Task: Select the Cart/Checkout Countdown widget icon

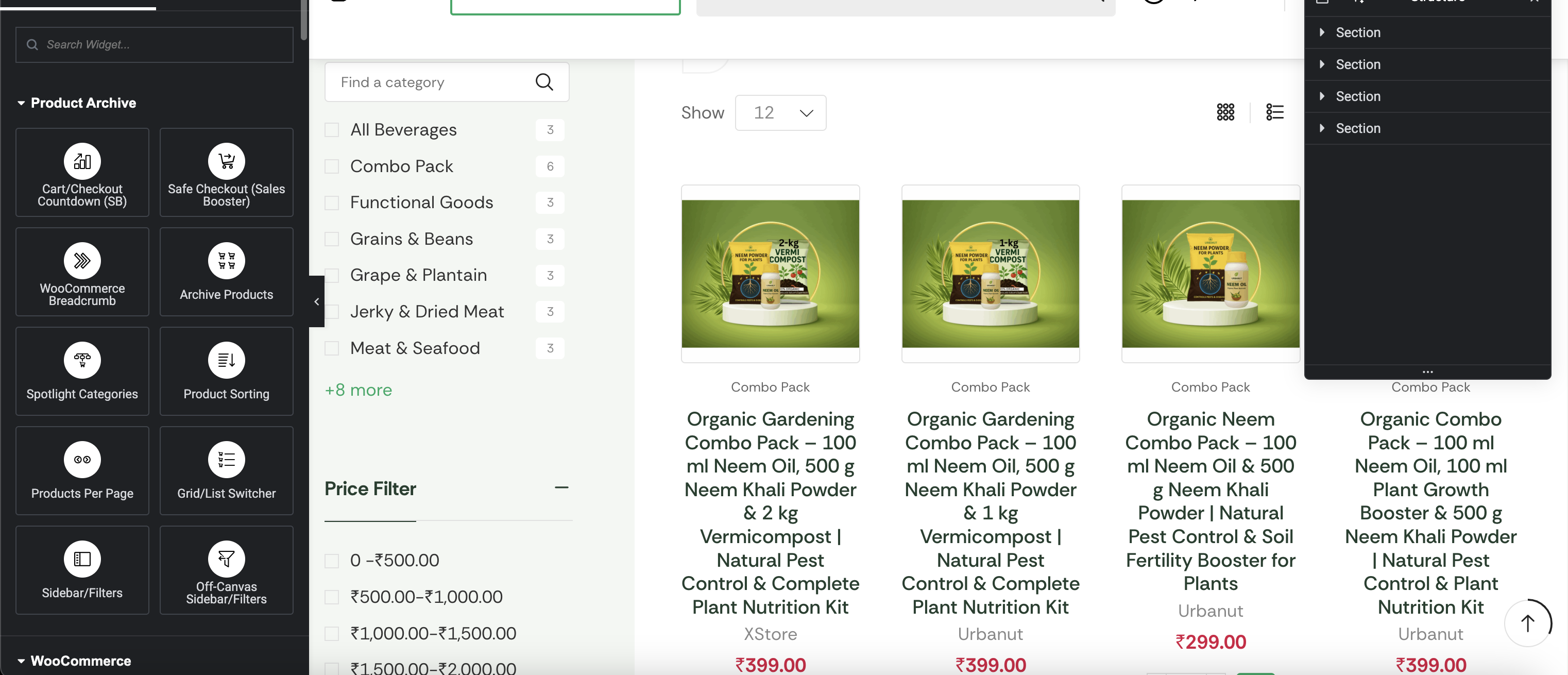Action: tap(82, 161)
